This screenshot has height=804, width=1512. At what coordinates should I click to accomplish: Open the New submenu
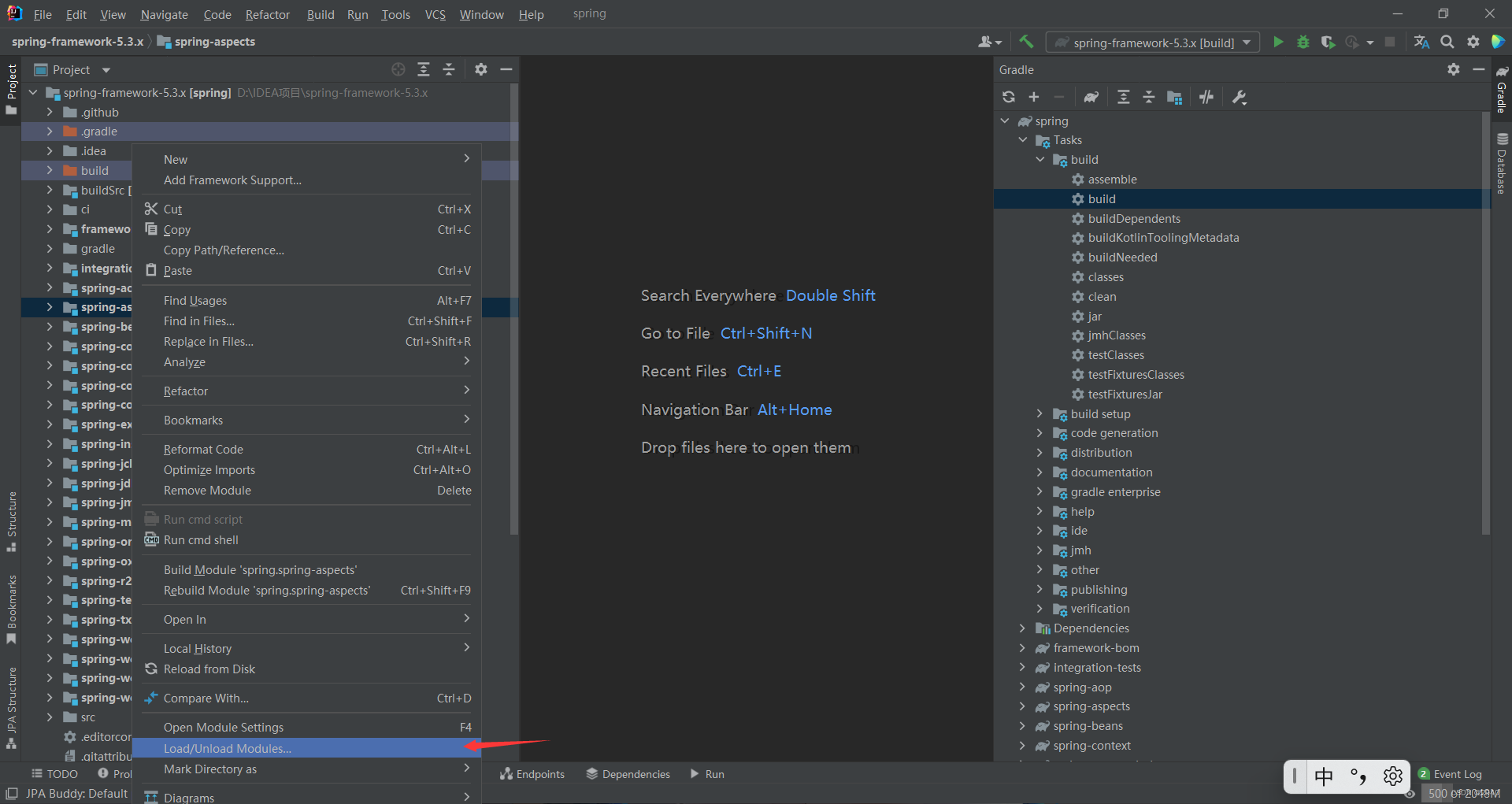307,159
